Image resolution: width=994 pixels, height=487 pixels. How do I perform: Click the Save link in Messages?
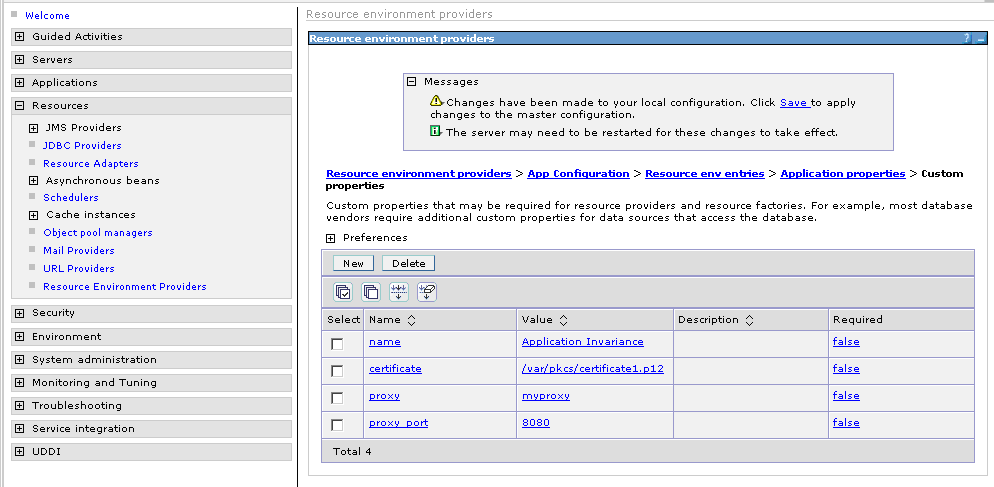793,102
